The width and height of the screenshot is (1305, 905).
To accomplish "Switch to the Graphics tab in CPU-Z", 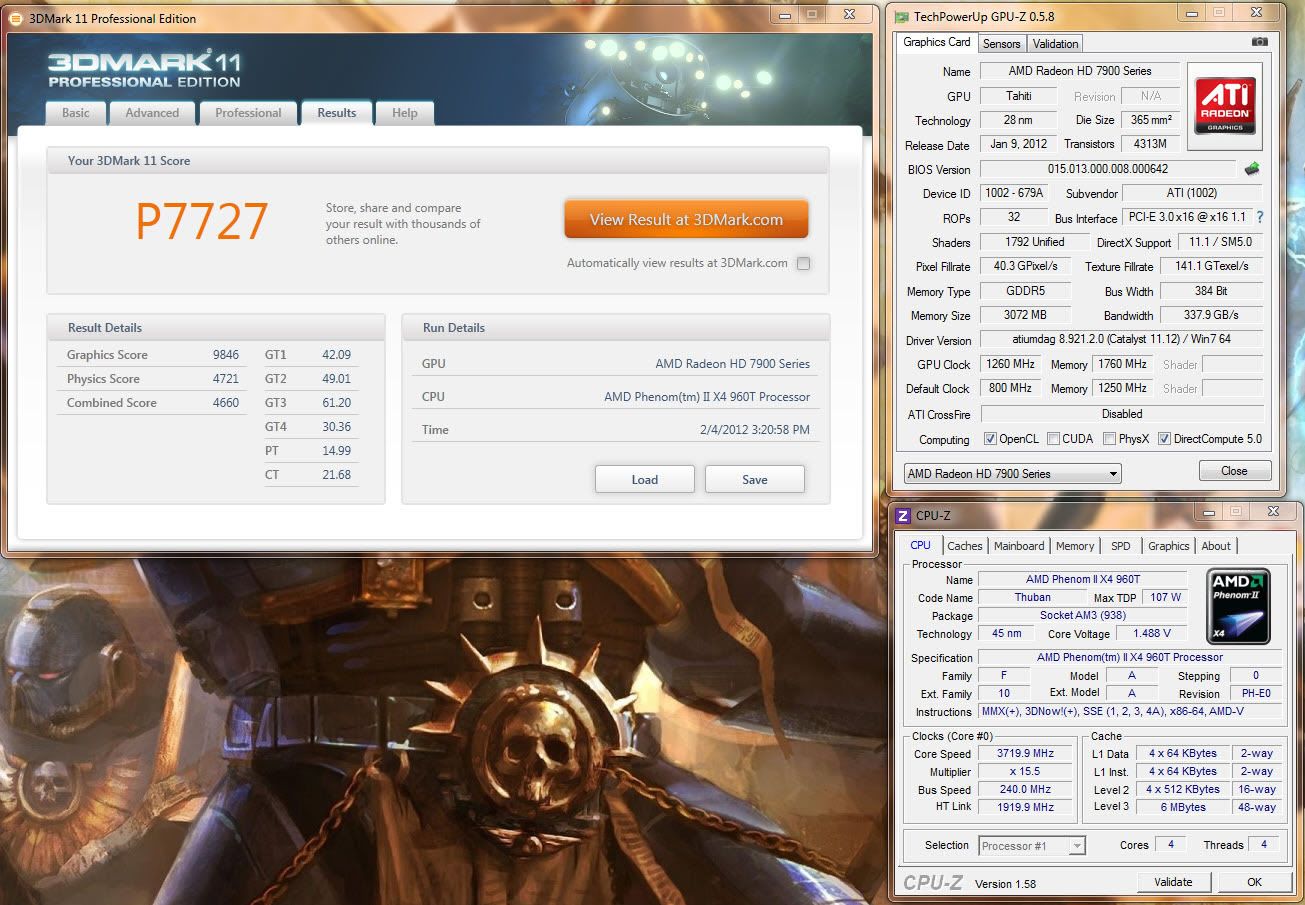I will coord(1168,546).
